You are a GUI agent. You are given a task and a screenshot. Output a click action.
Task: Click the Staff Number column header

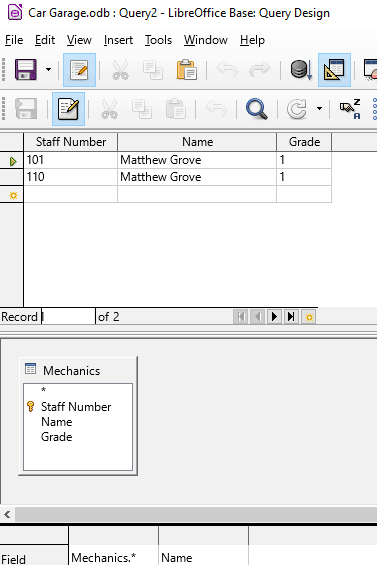(71, 142)
